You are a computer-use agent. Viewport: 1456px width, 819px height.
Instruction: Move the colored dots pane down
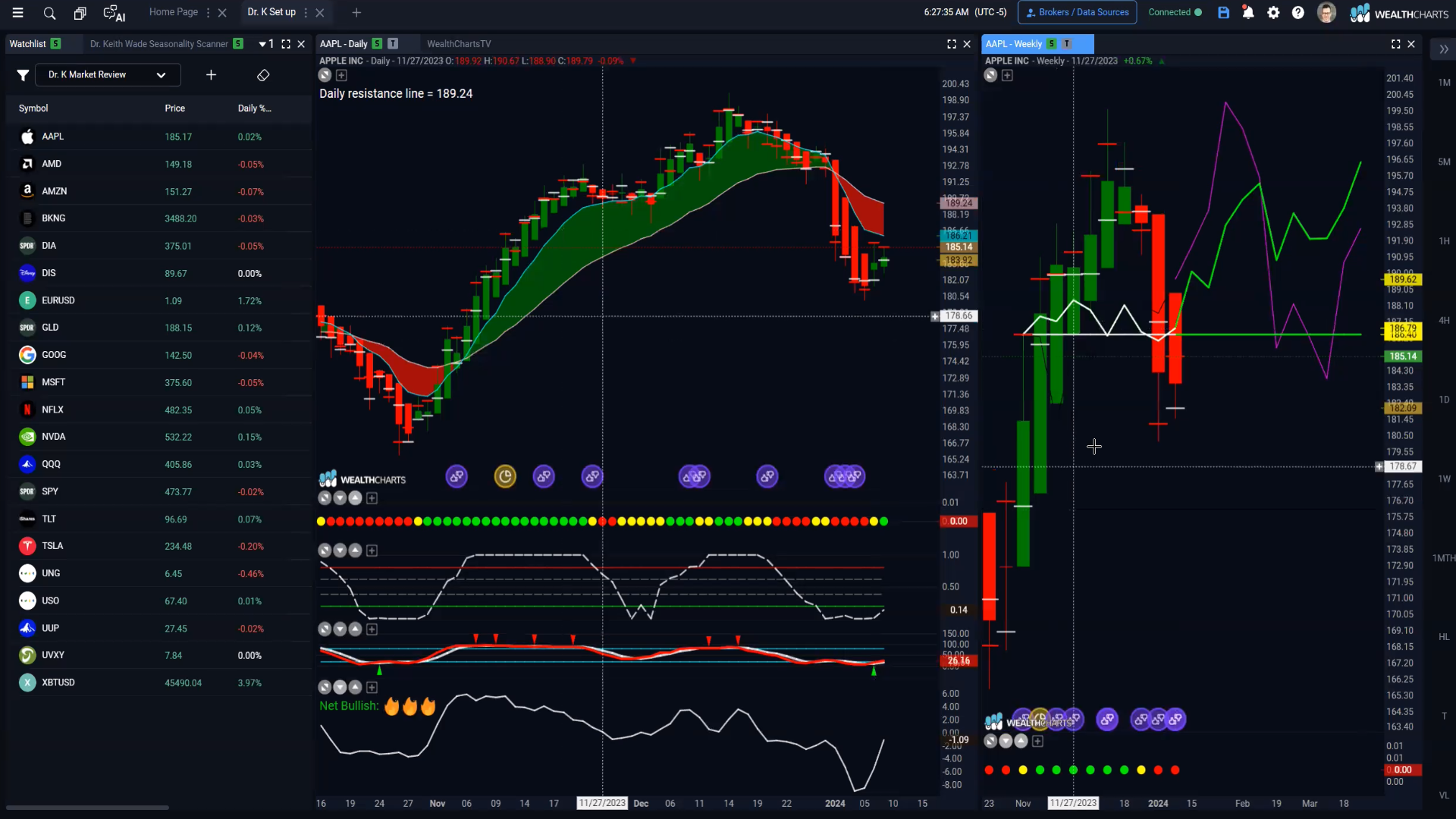[340, 498]
